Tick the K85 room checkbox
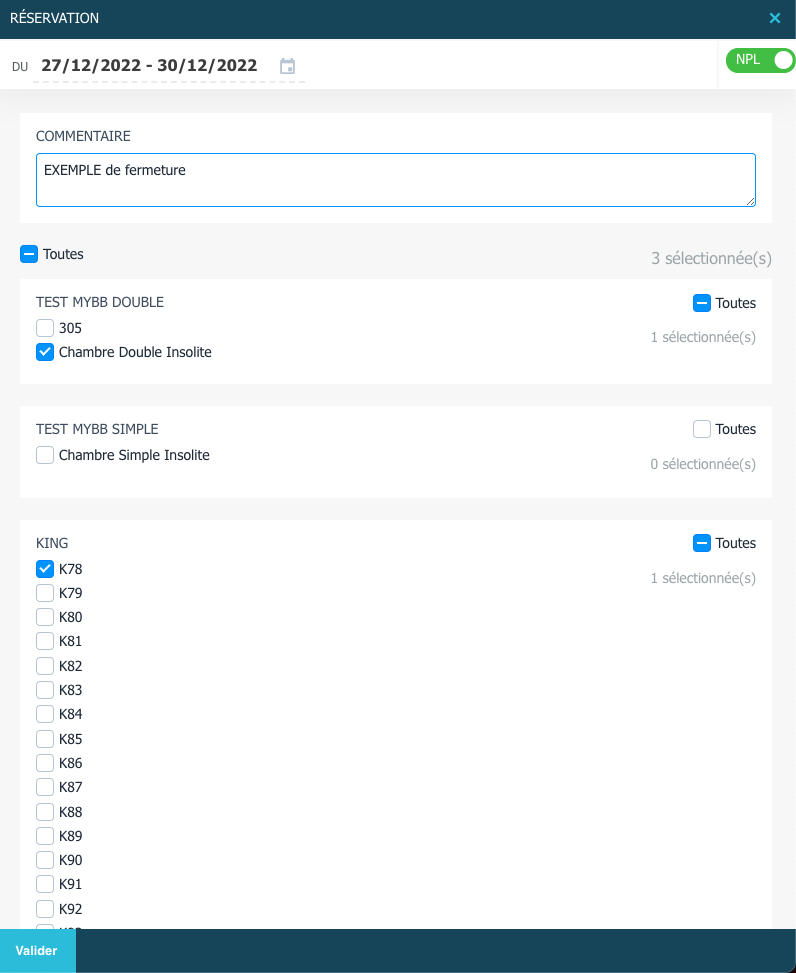796x973 pixels. (45, 739)
